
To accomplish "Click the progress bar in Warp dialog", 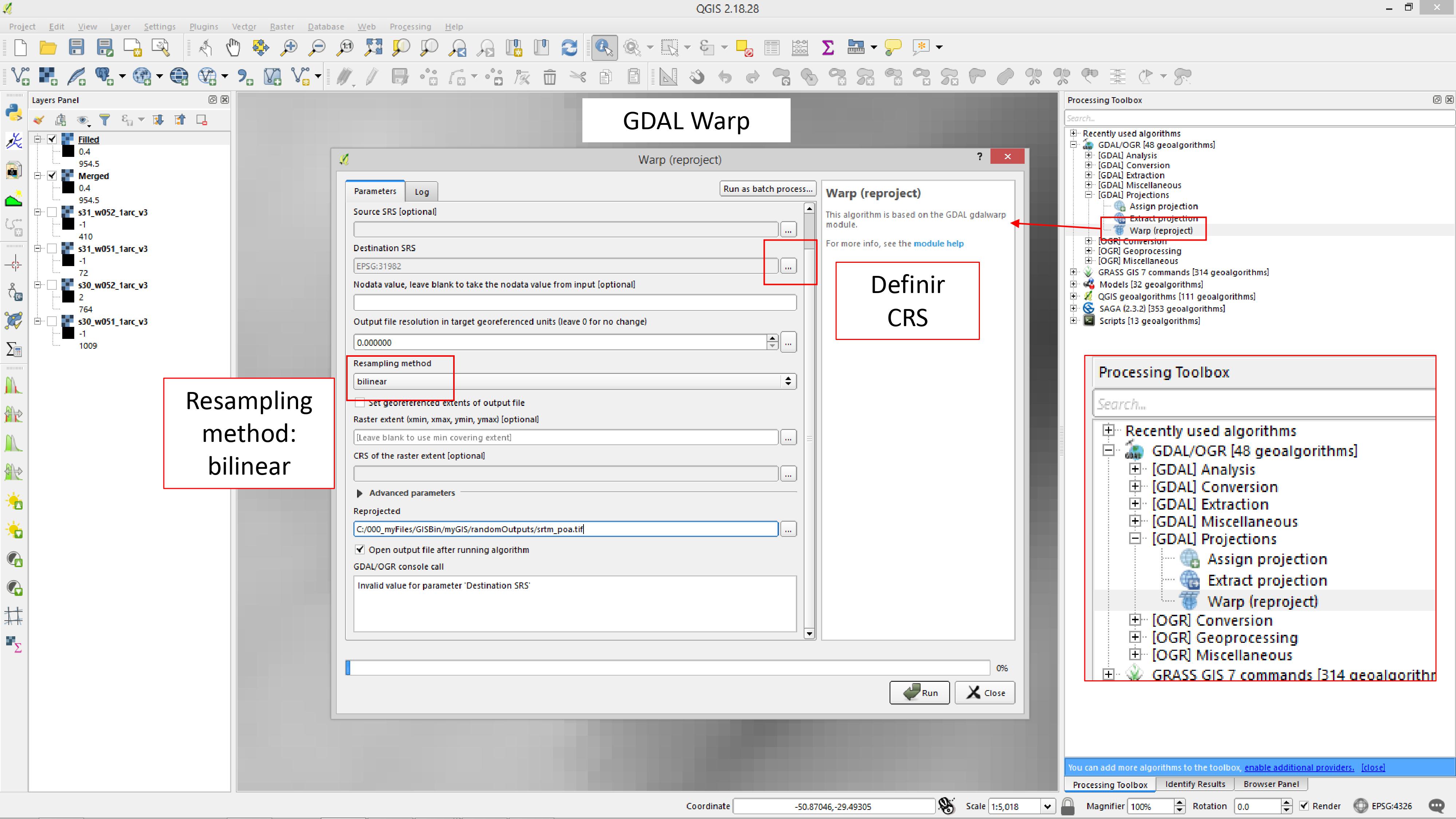I will pos(667,668).
